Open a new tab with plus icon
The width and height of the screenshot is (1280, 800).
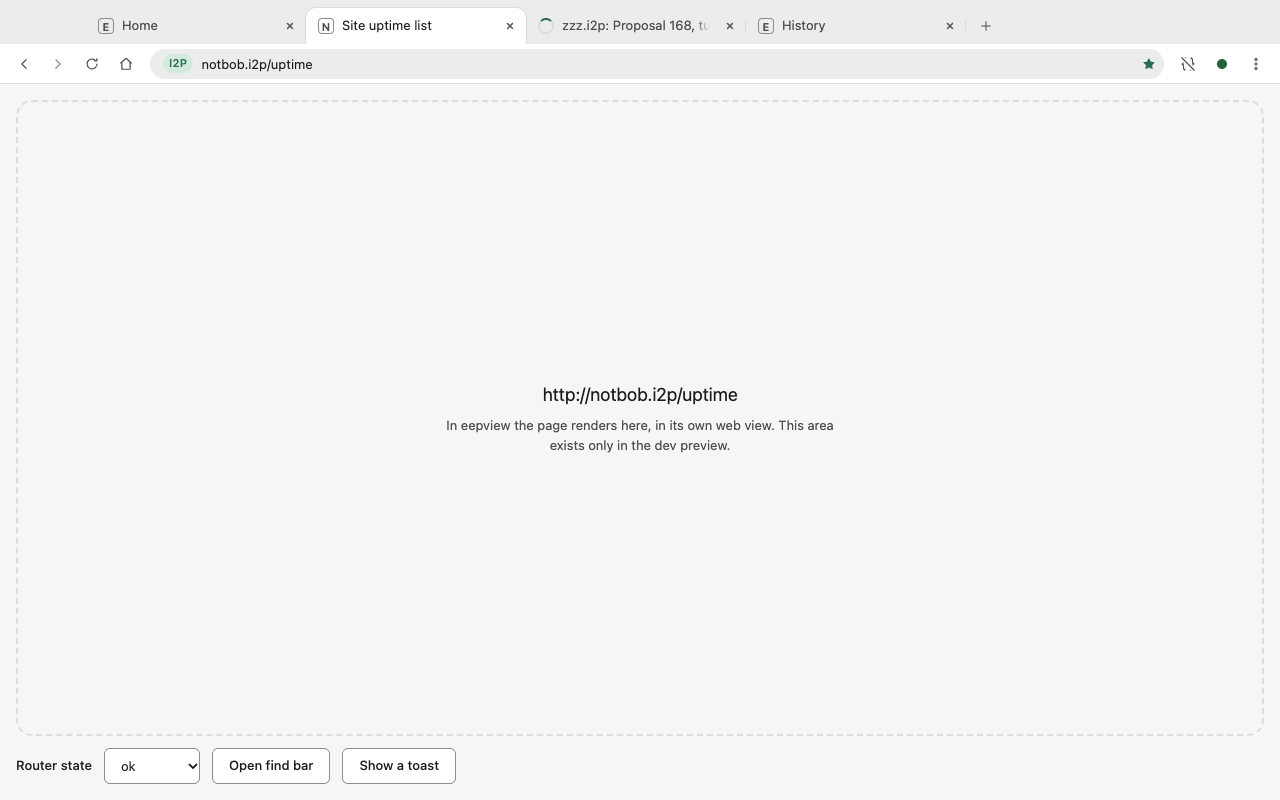point(986,26)
